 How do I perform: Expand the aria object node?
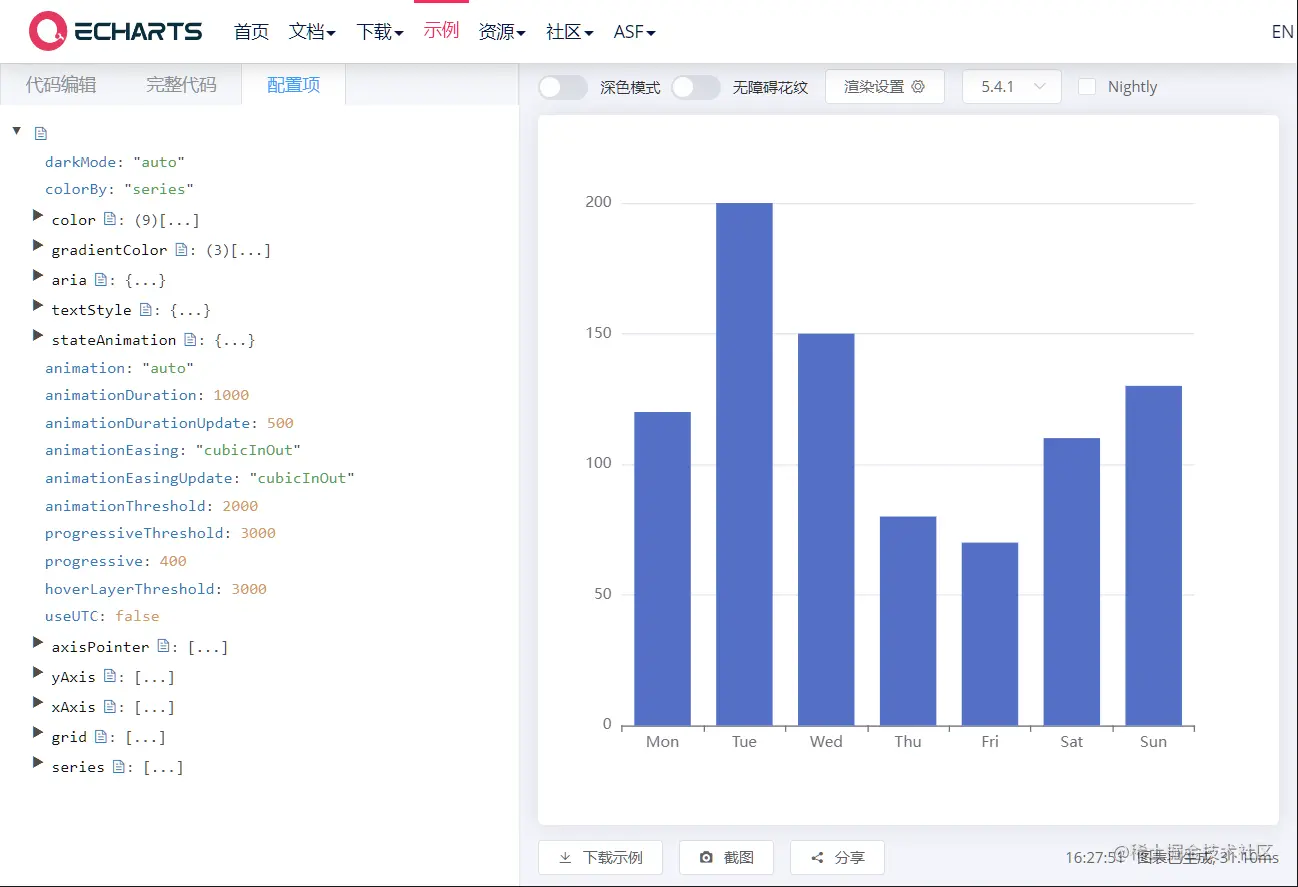[38, 276]
